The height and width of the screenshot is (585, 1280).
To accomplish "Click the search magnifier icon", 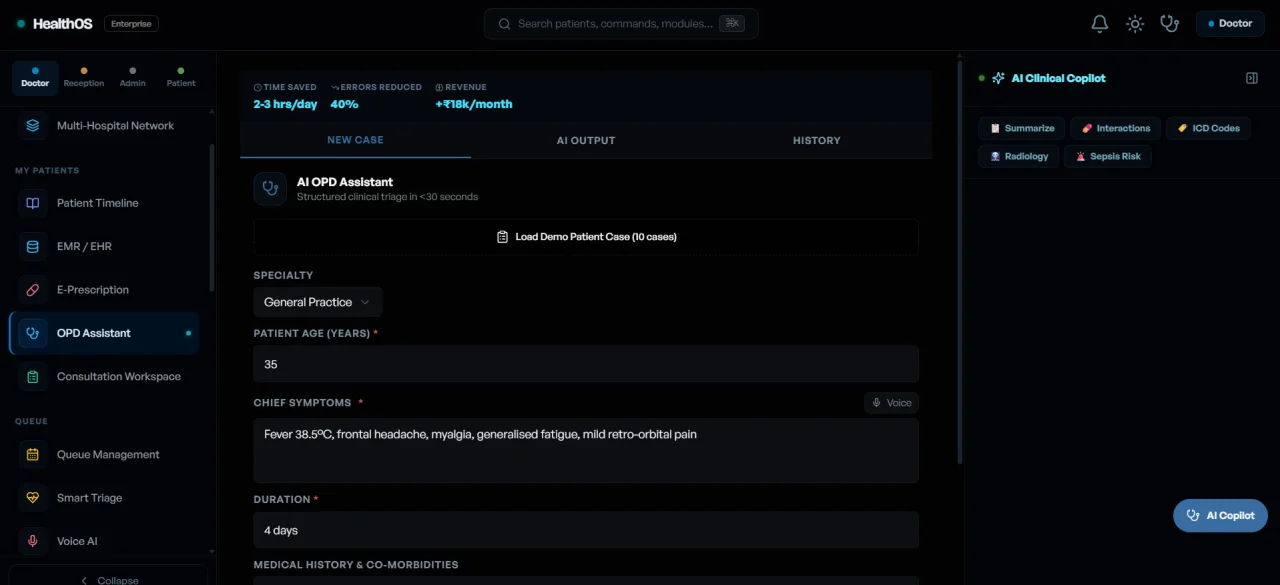I will pyautogui.click(x=505, y=24).
